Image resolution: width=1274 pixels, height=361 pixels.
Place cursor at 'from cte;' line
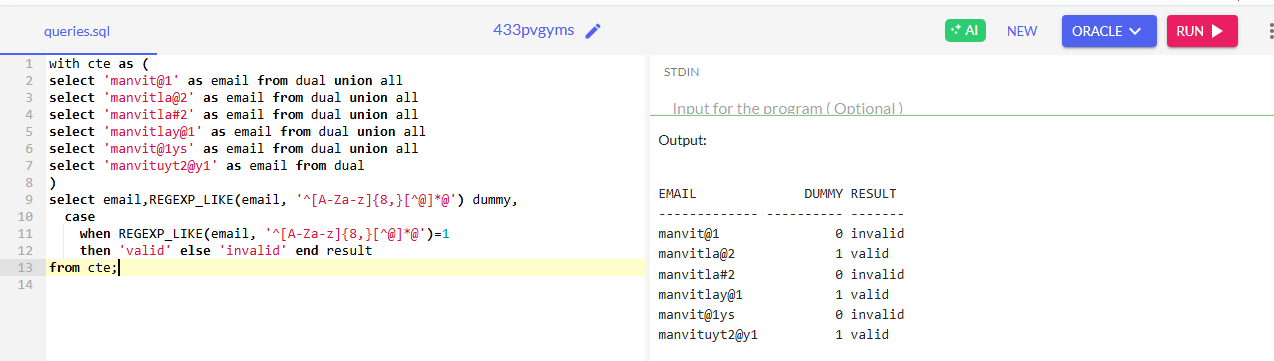point(83,268)
